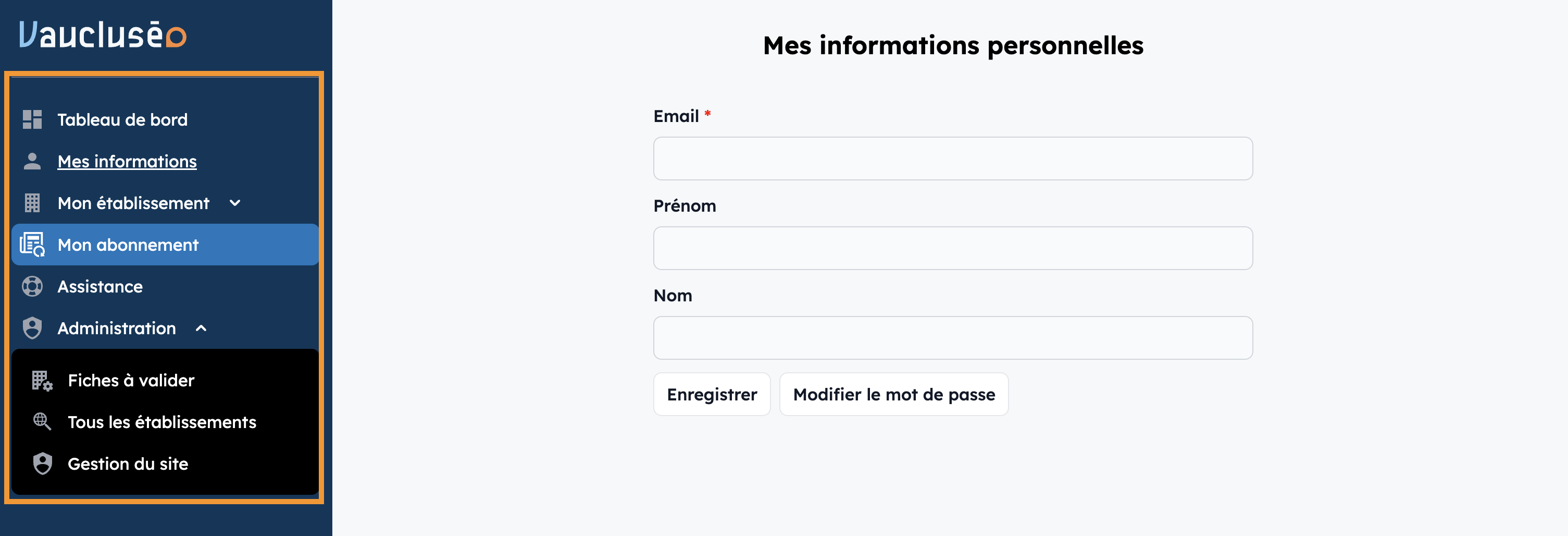Click Modifier le mot de passe
Image resolution: width=1568 pixels, height=536 pixels.
coord(893,395)
